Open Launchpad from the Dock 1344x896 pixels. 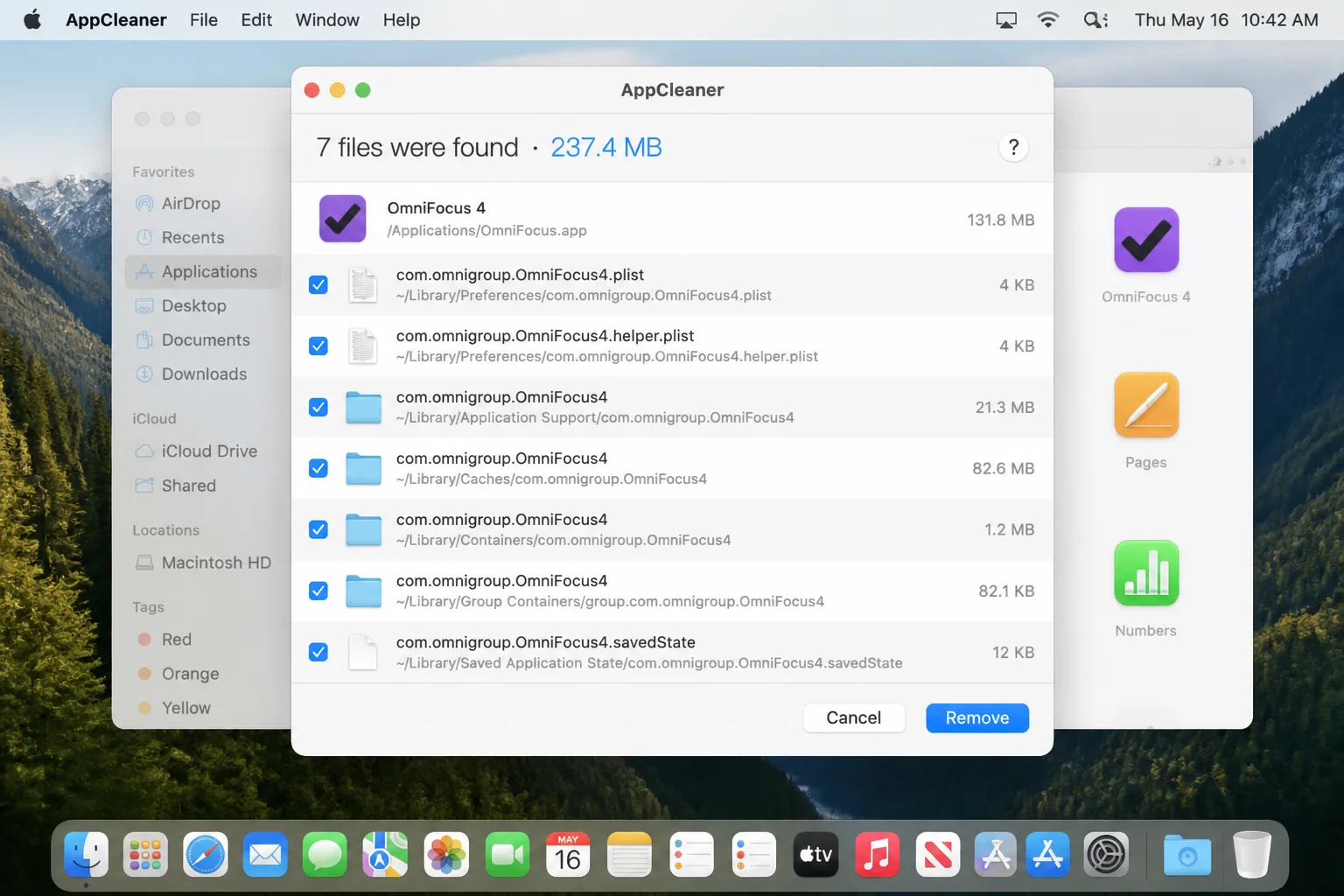pos(145,854)
